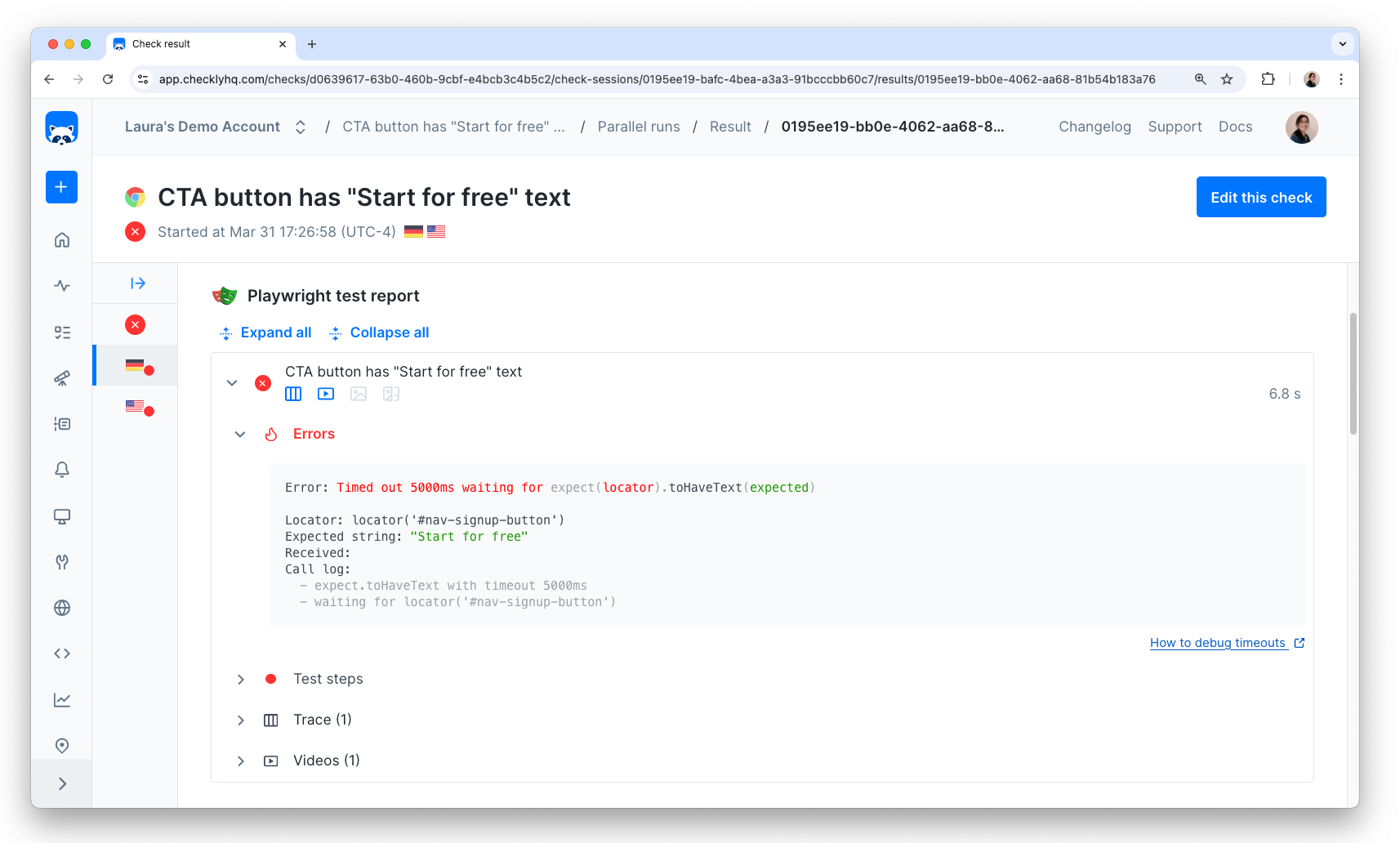Image resolution: width=1400 pixels, height=843 pixels.
Task: Click Expand all in test report
Action: click(266, 332)
